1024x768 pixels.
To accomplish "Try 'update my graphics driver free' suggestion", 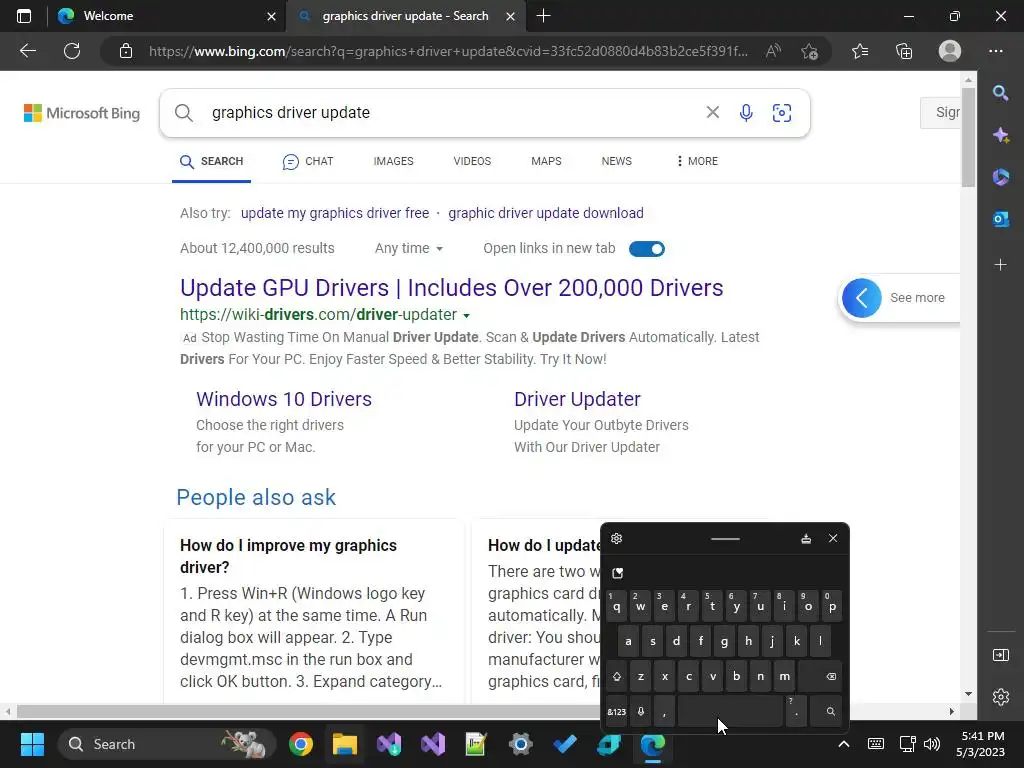I will click(x=335, y=213).
